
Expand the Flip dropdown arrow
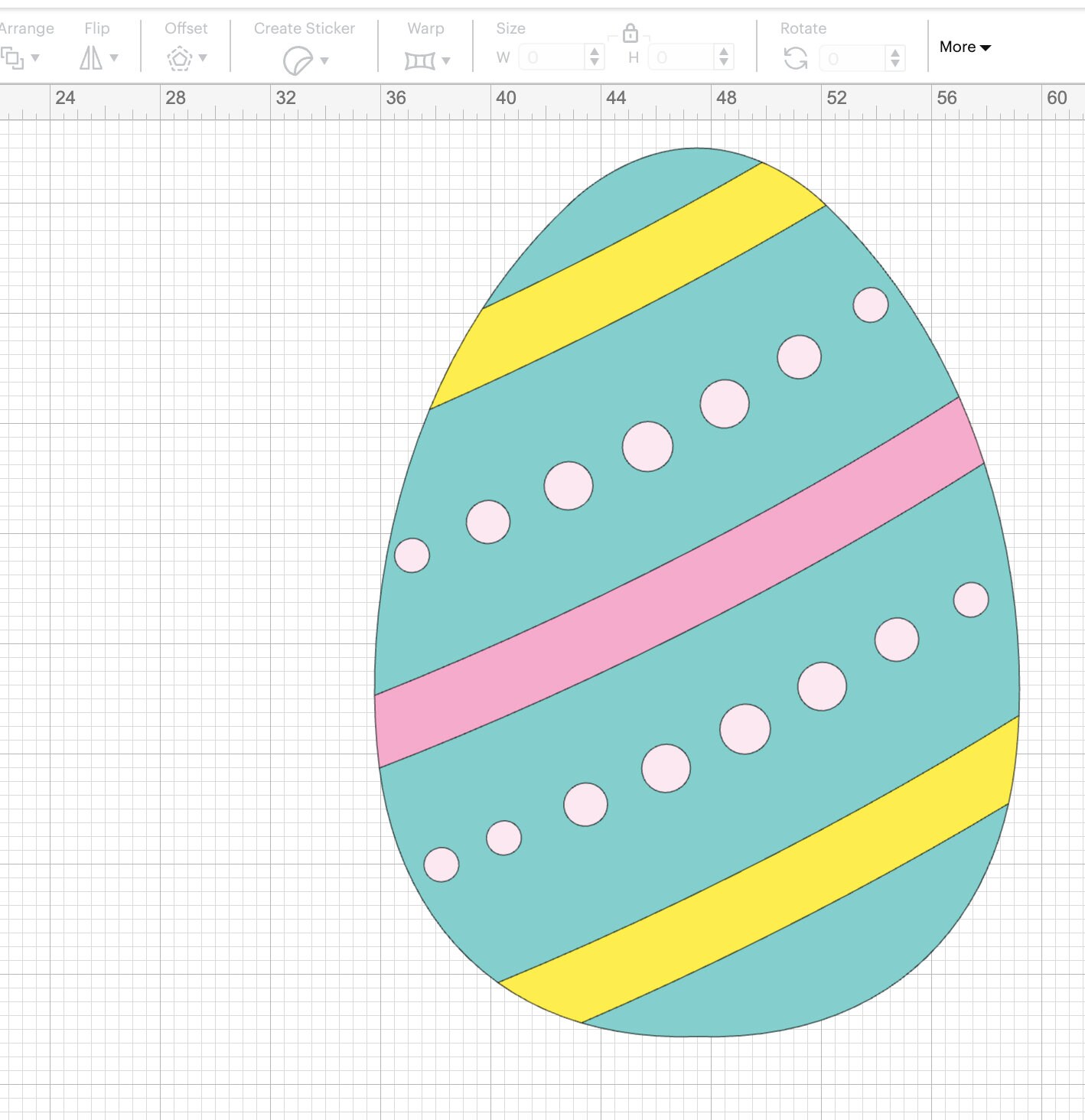114,58
